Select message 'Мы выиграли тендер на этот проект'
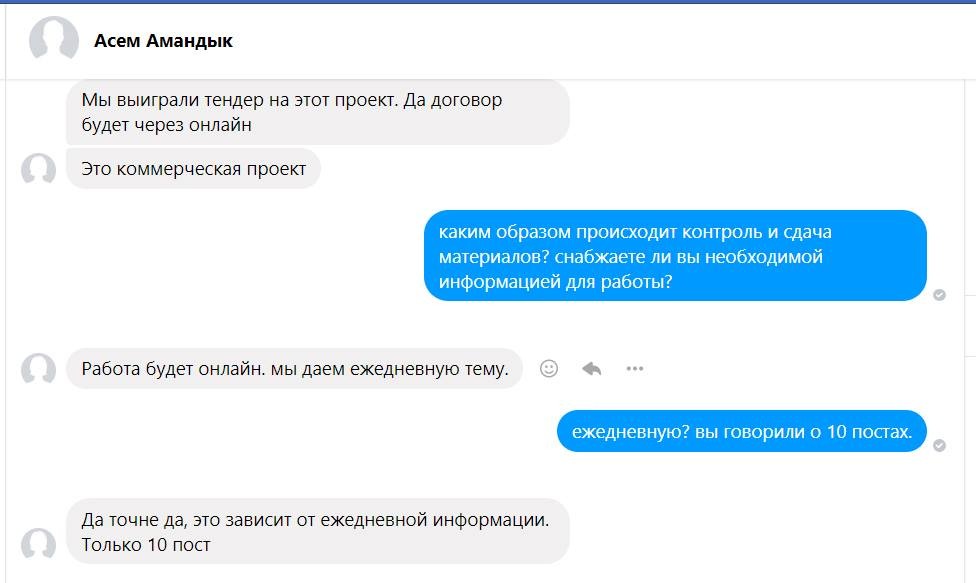 click(x=317, y=112)
